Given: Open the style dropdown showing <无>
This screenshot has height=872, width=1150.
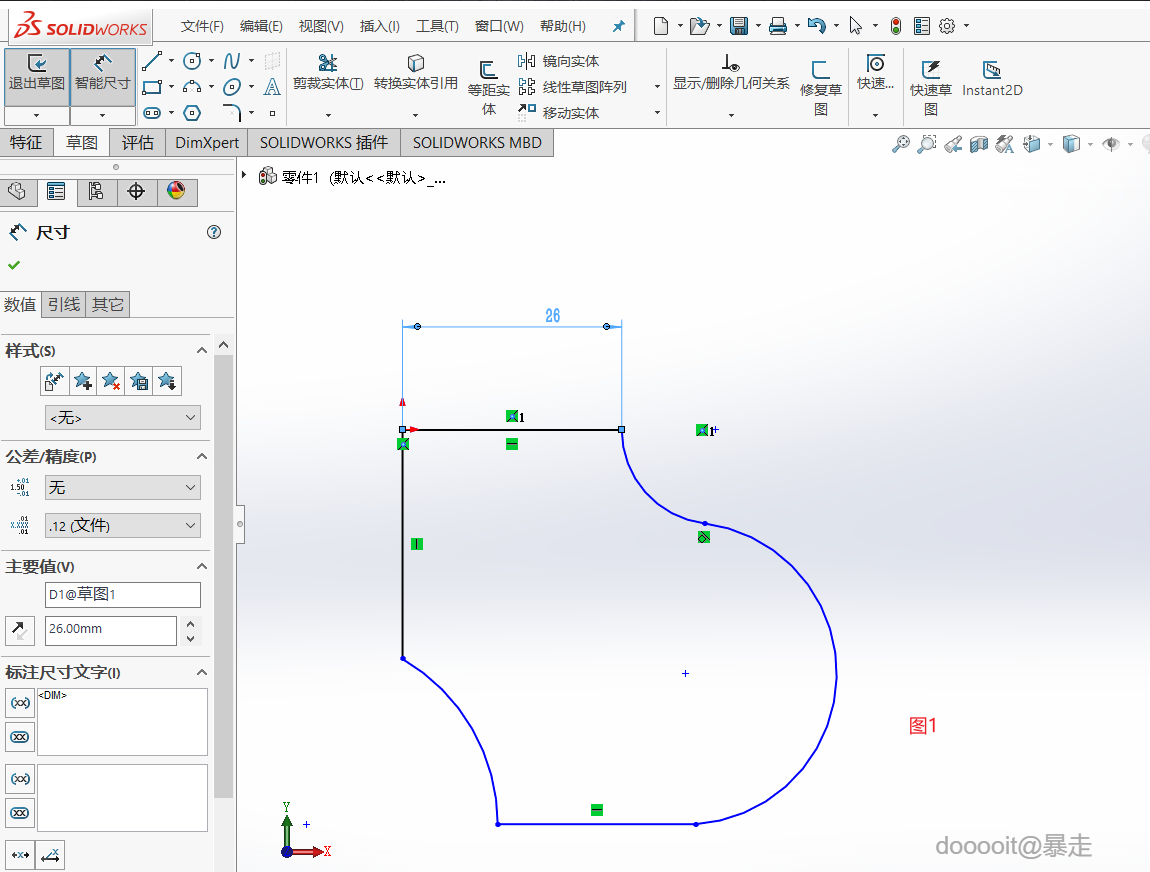Looking at the screenshot, I should pyautogui.click(x=123, y=418).
